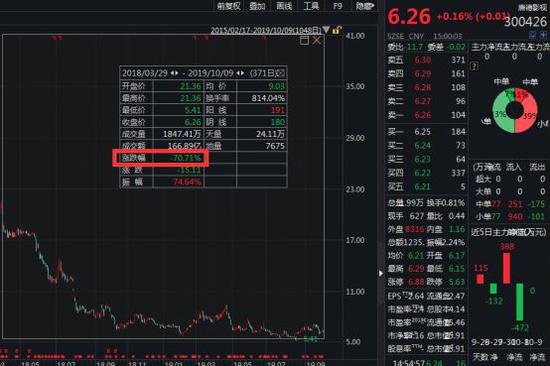The height and width of the screenshot is (366, 550).
Task: Click the restore window icon of statistics panel
Action: [304, 40]
